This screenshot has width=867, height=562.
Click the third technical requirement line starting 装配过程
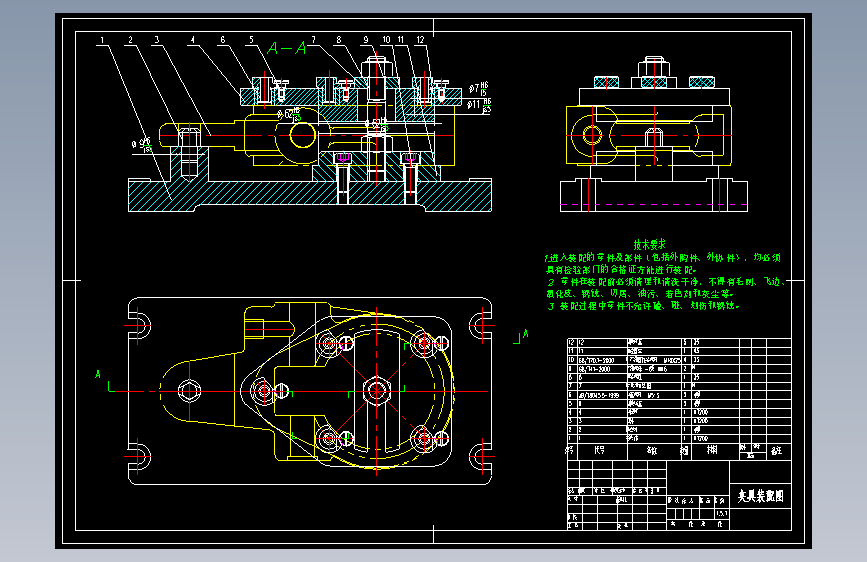[643, 305]
